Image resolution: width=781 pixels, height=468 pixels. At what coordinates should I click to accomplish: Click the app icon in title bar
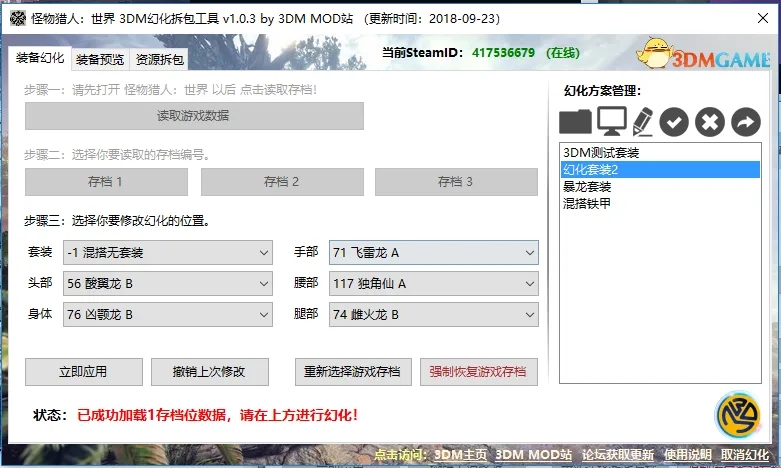(17, 18)
